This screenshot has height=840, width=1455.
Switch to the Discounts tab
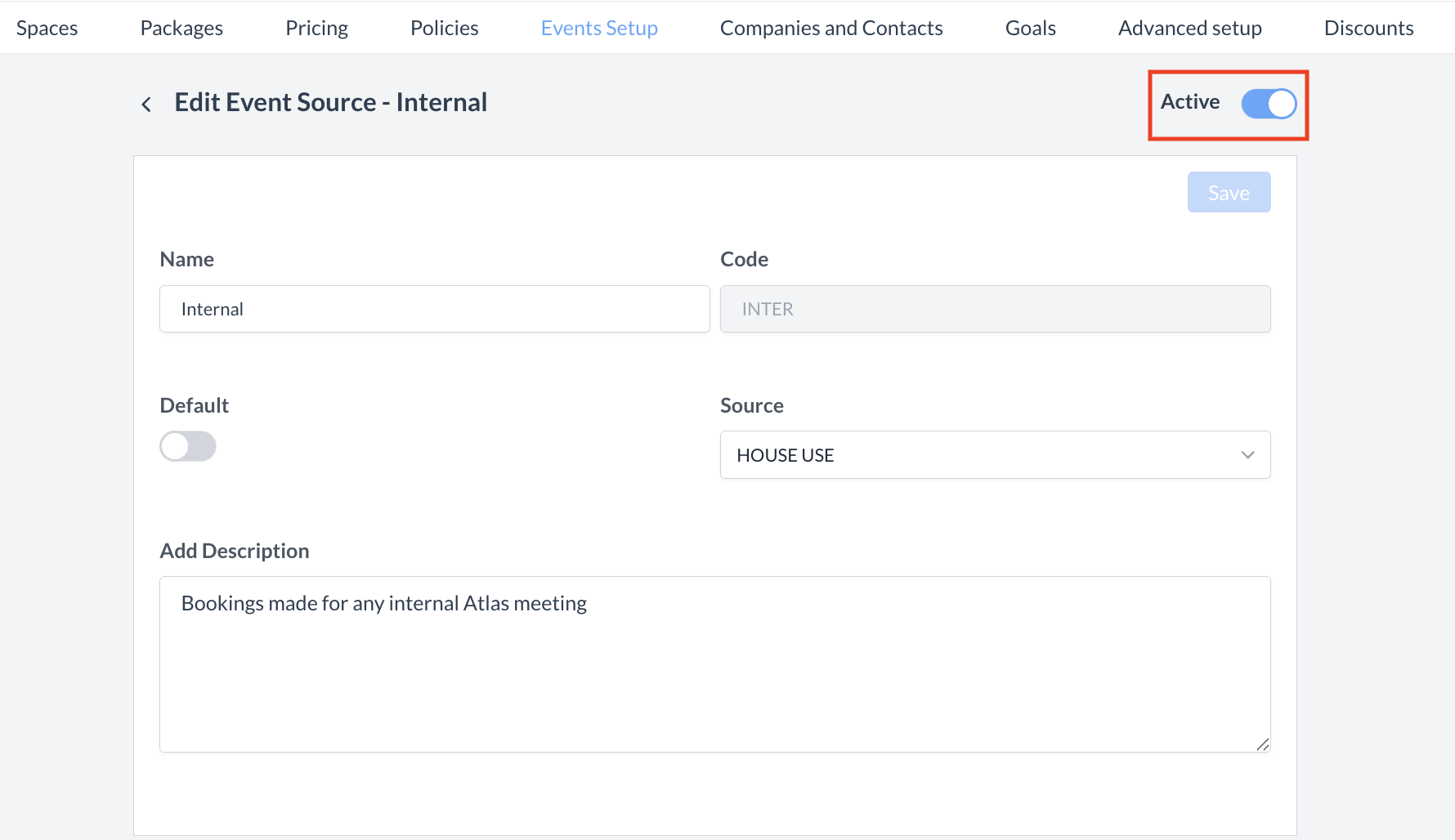click(x=1368, y=28)
